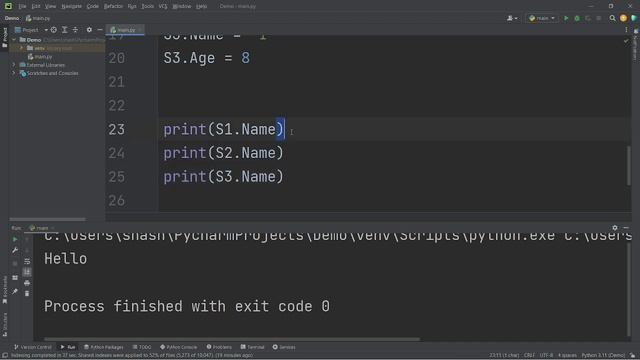Screen dimensions: 640x360
Task: Open run configuration wrench icon in Run panel
Action: [x=15, y=250]
